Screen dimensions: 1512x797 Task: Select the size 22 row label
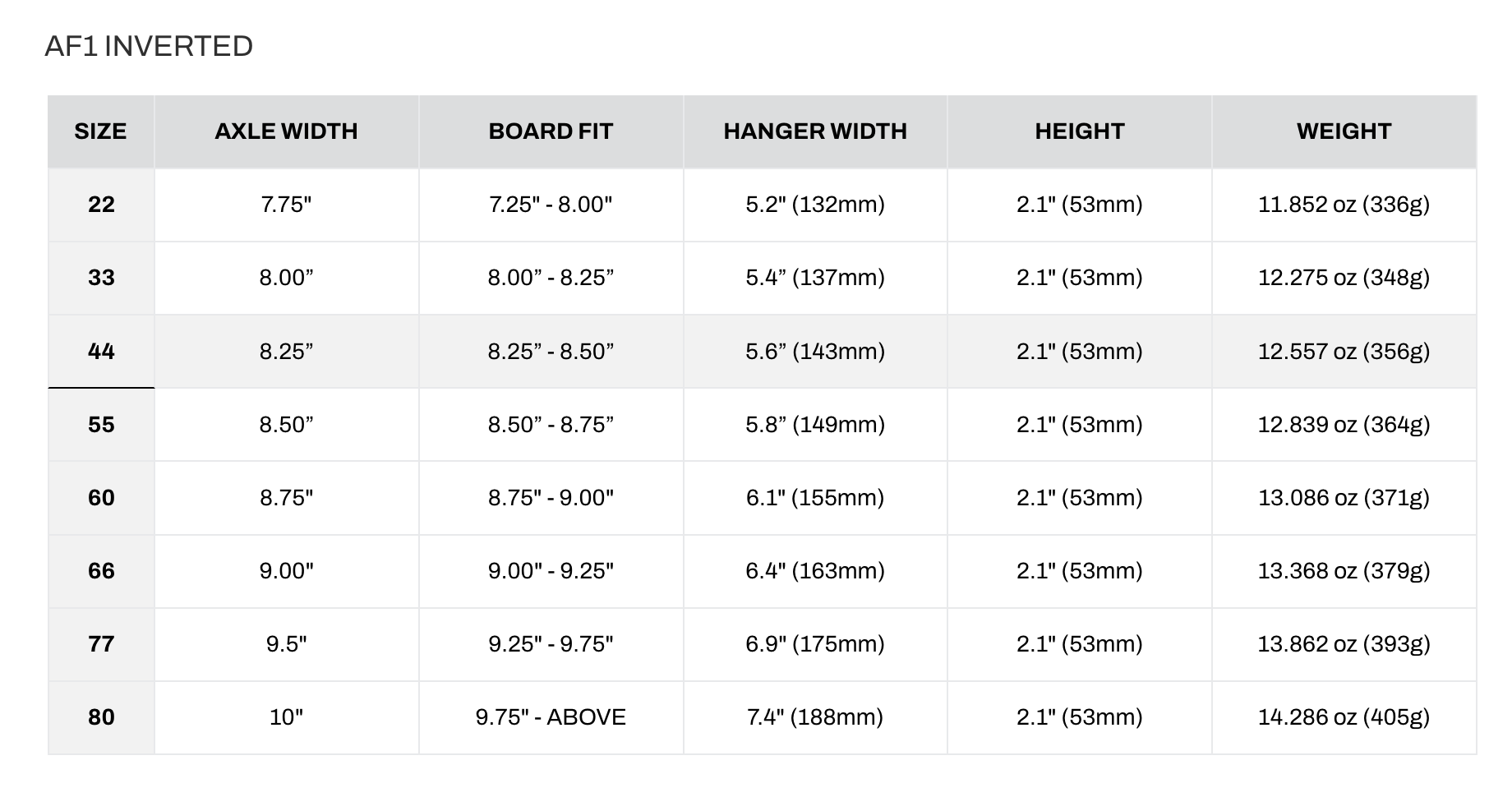tap(101, 205)
